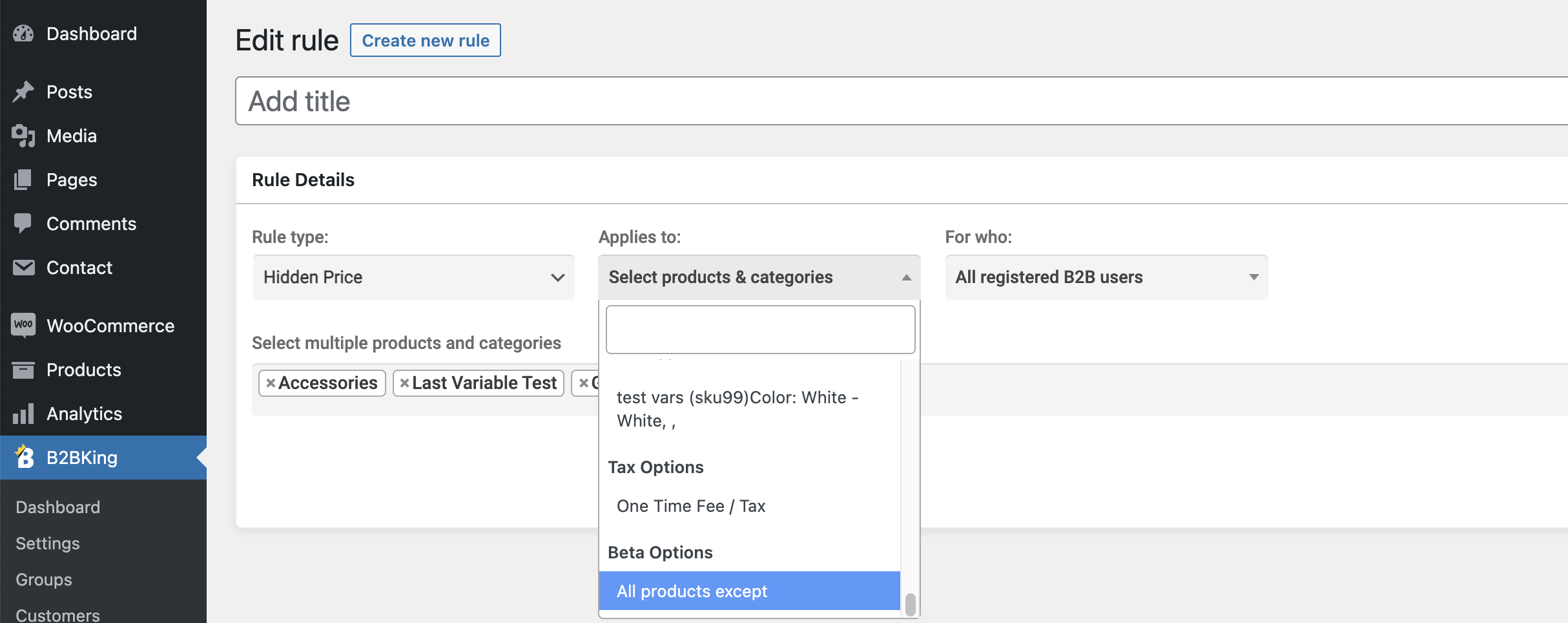
Task: Open B2BKing Groups submenu
Action: (x=44, y=580)
